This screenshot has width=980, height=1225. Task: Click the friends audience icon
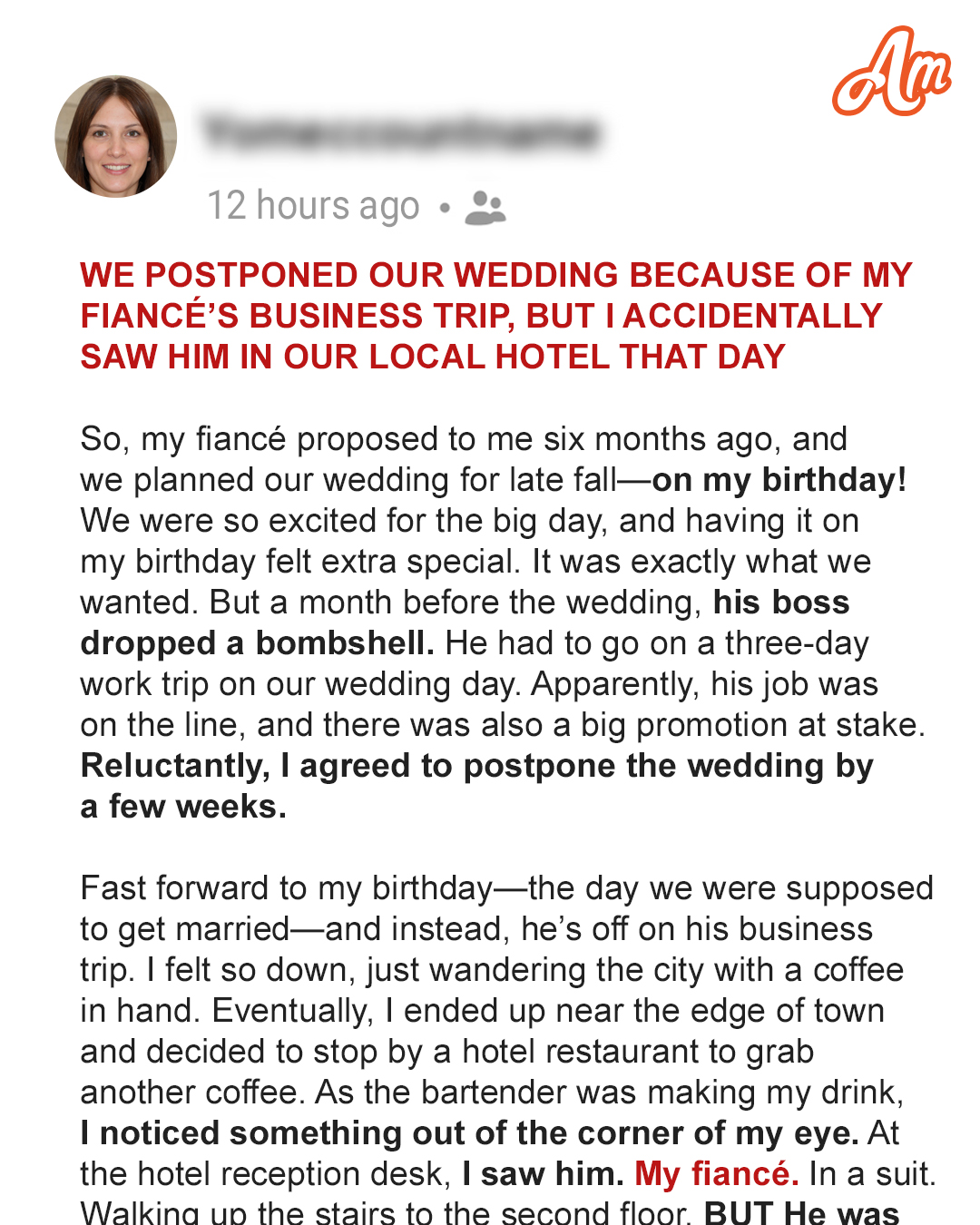(x=485, y=208)
